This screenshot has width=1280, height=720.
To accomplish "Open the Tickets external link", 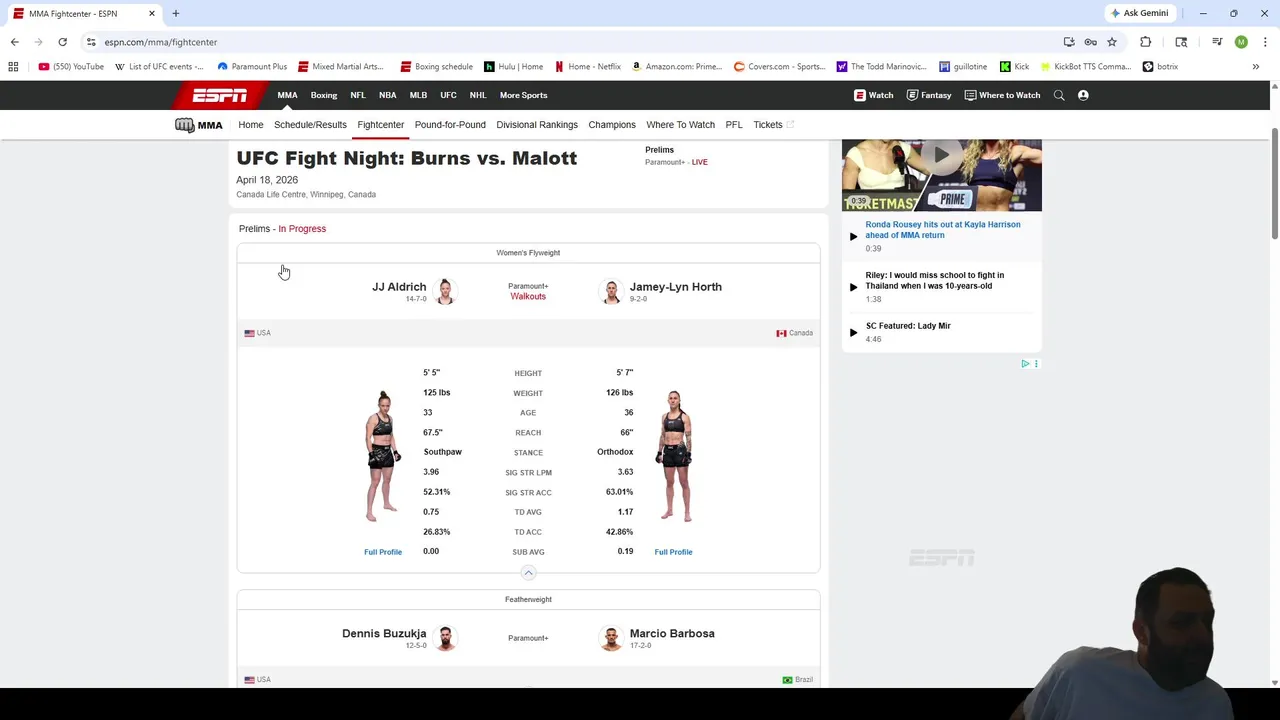I will click(773, 125).
